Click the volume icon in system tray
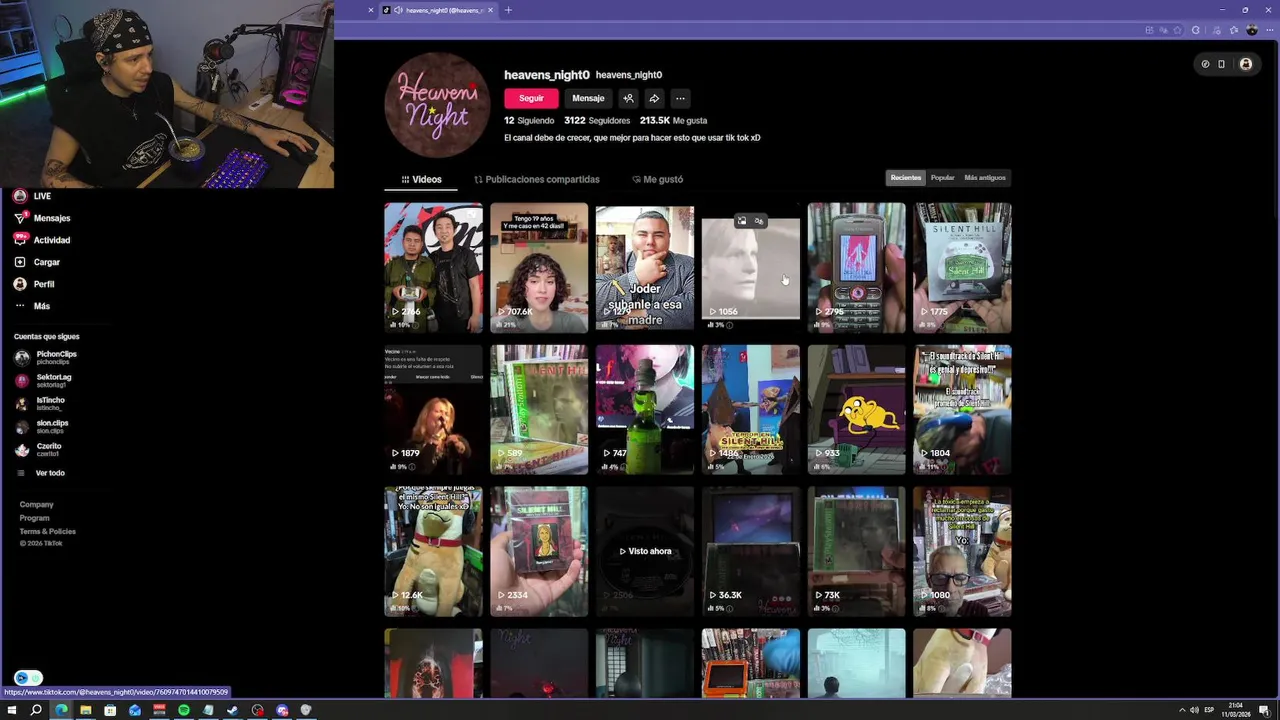Viewport: 1280px width, 720px height. coord(1194,710)
